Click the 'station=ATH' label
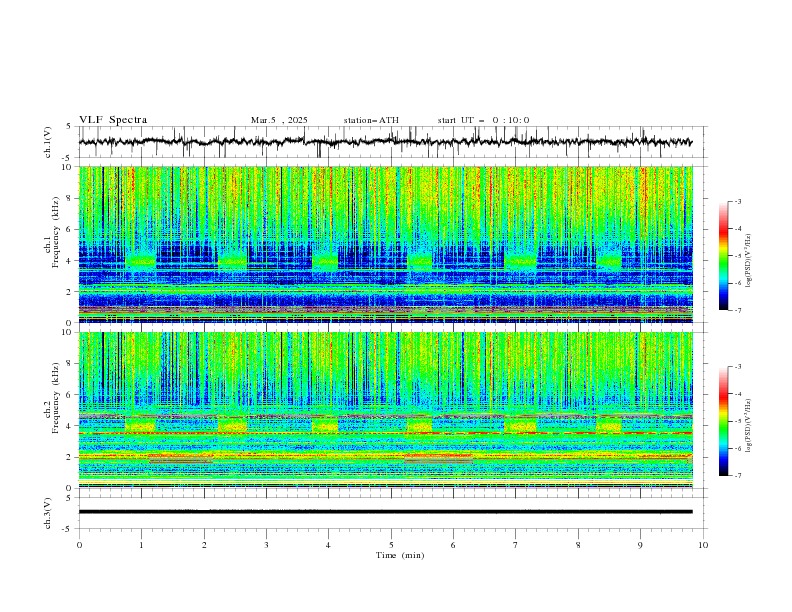792x612 pixels. [371, 120]
